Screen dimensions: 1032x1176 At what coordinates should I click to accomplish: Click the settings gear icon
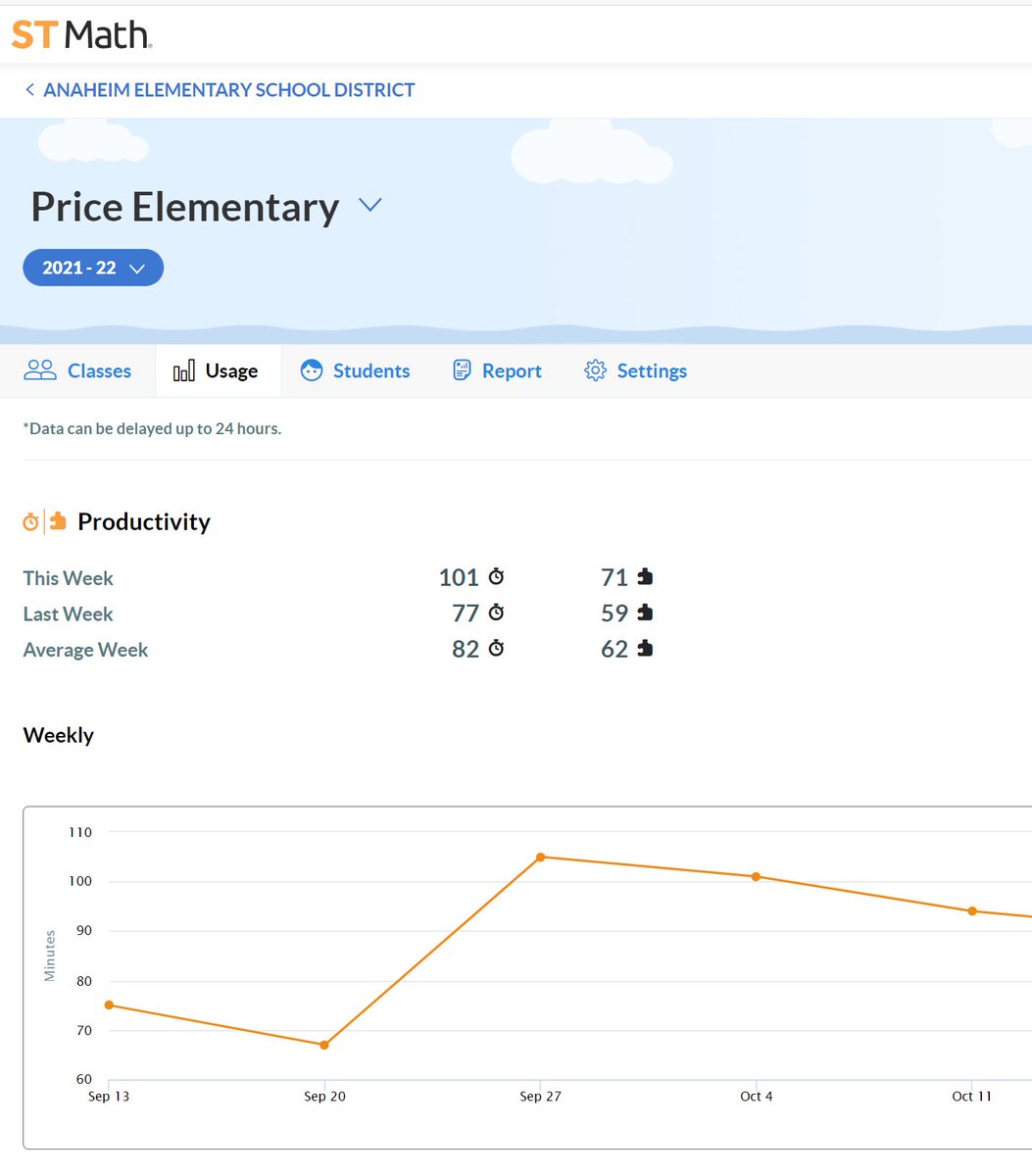[595, 370]
